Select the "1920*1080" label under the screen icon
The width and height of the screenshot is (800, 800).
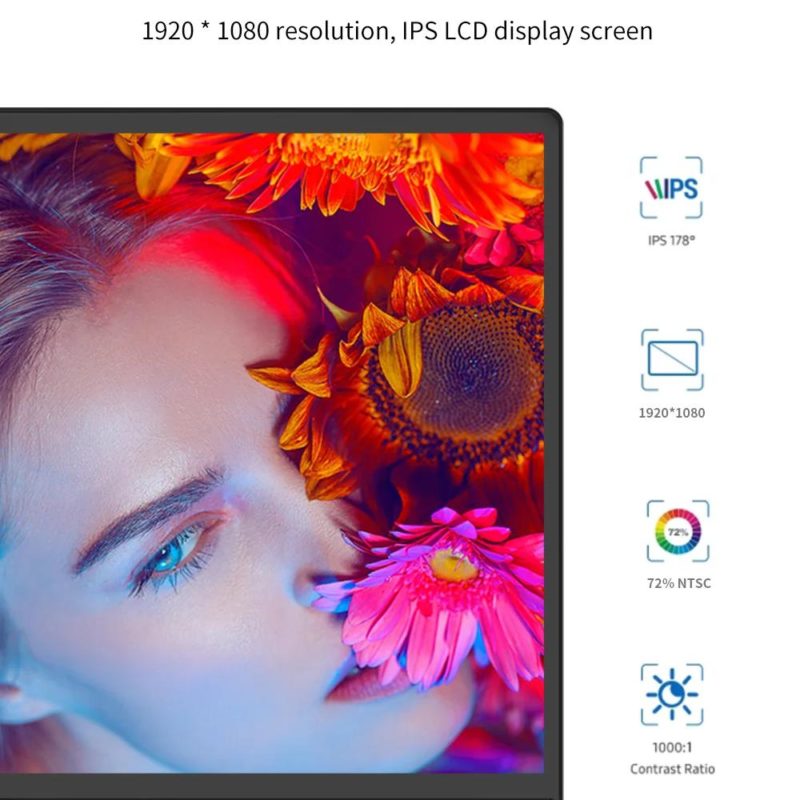(x=671, y=412)
